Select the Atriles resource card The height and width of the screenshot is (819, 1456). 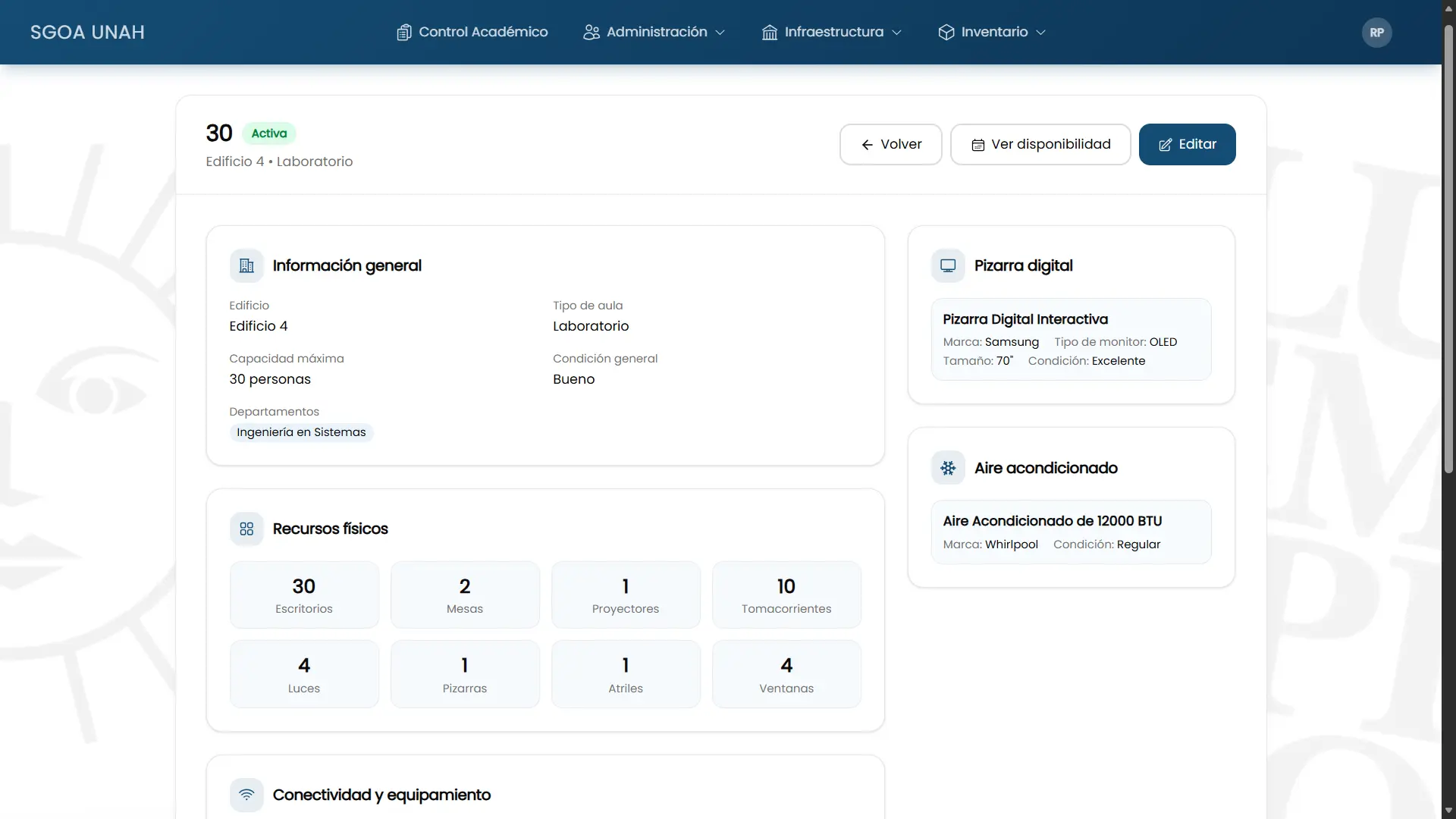[626, 674]
